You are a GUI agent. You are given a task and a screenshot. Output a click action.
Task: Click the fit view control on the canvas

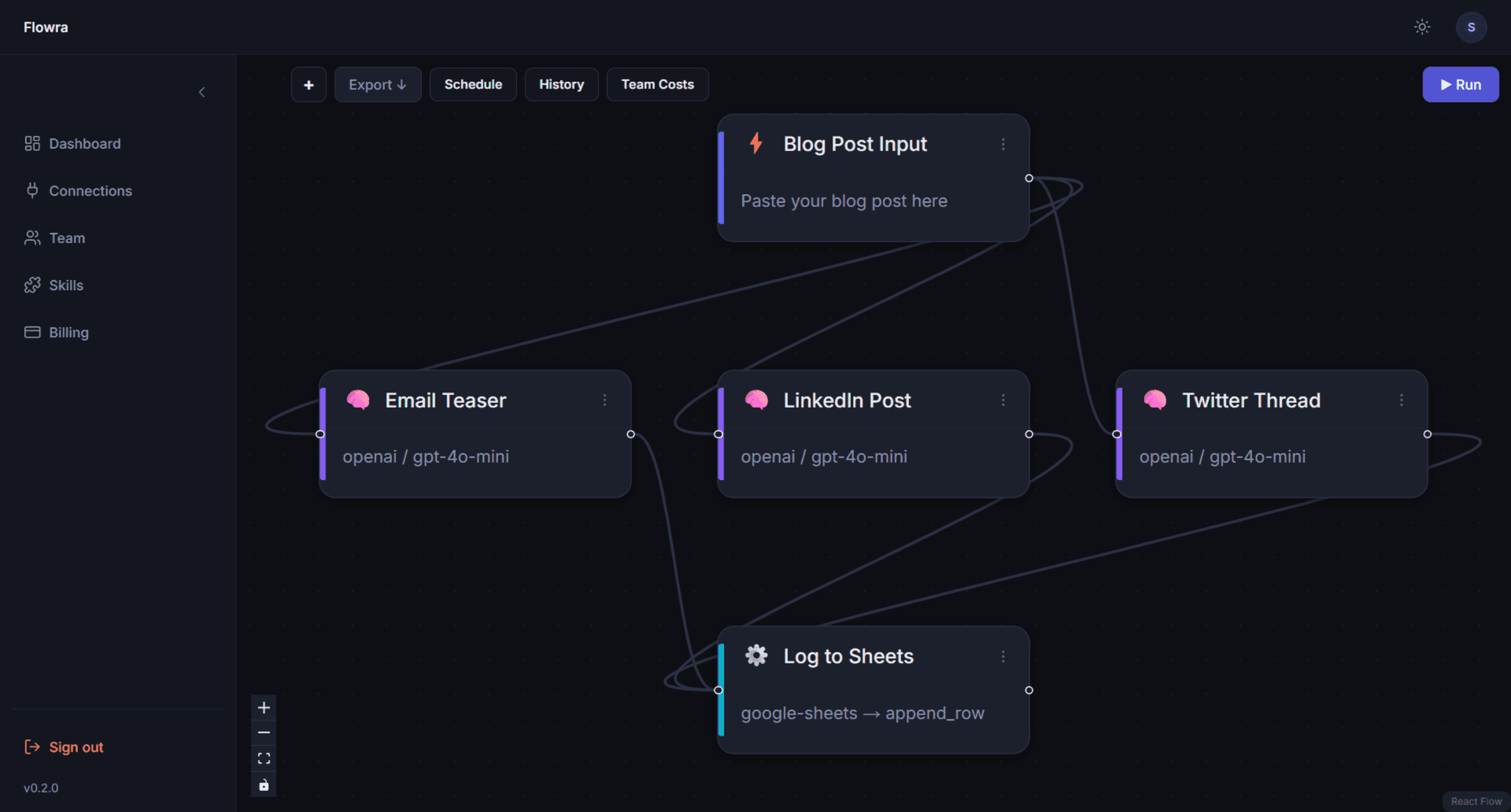pos(264,758)
